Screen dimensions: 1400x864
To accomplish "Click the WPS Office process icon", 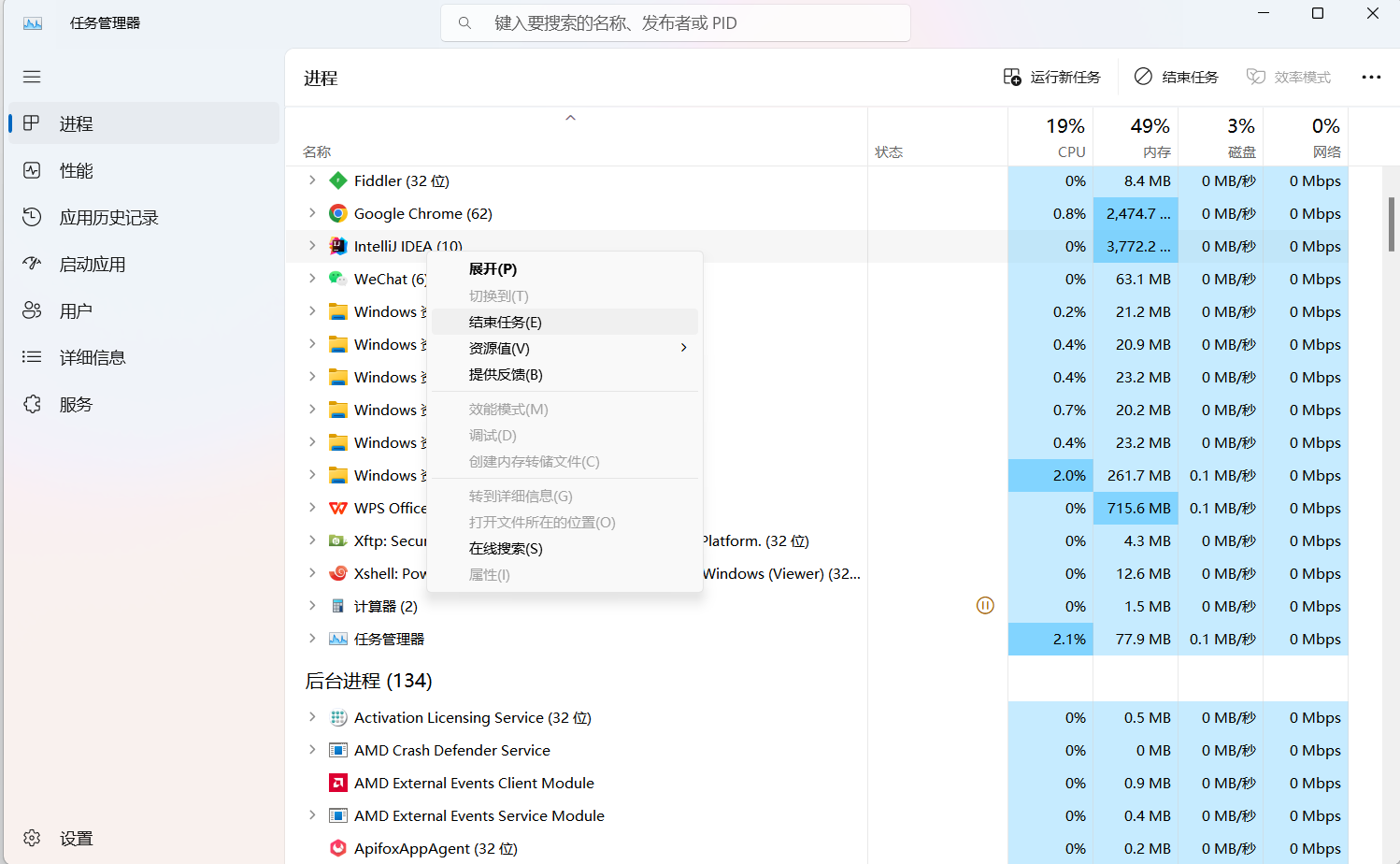I will click(338, 508).
